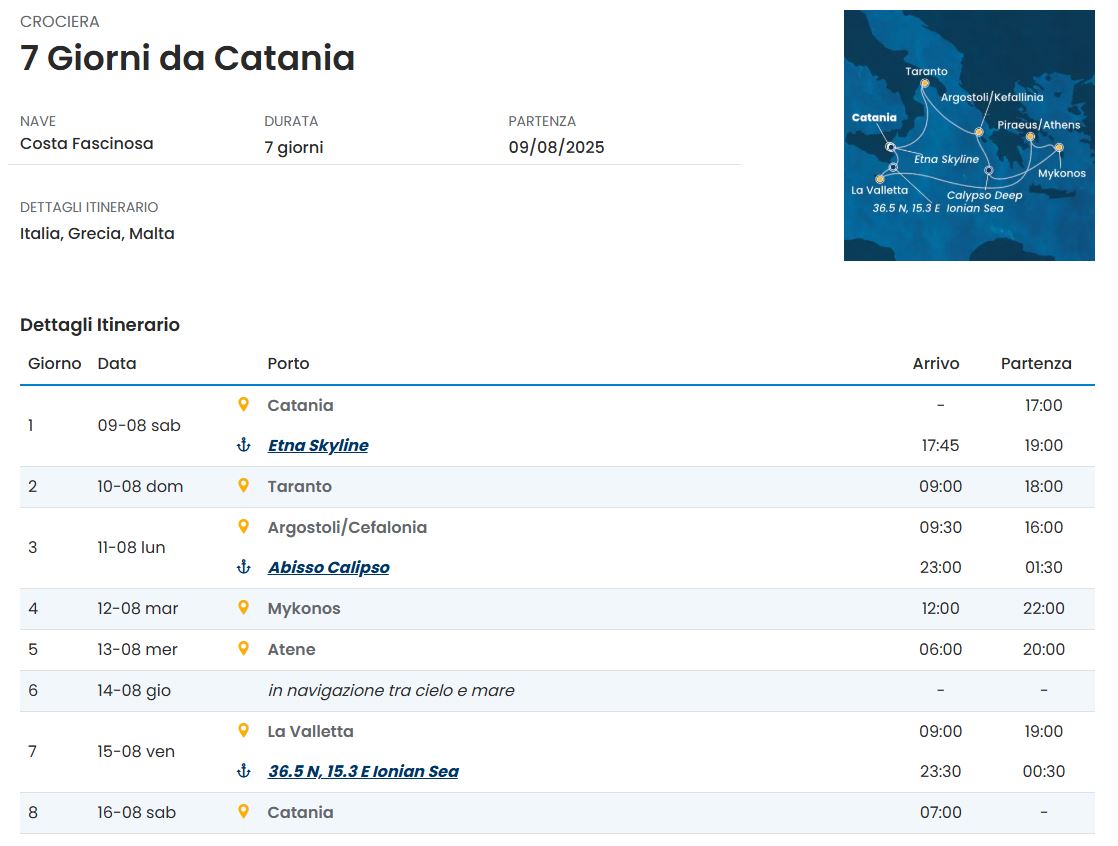Click the date cell '12-08 mar'

click(138, 609)
